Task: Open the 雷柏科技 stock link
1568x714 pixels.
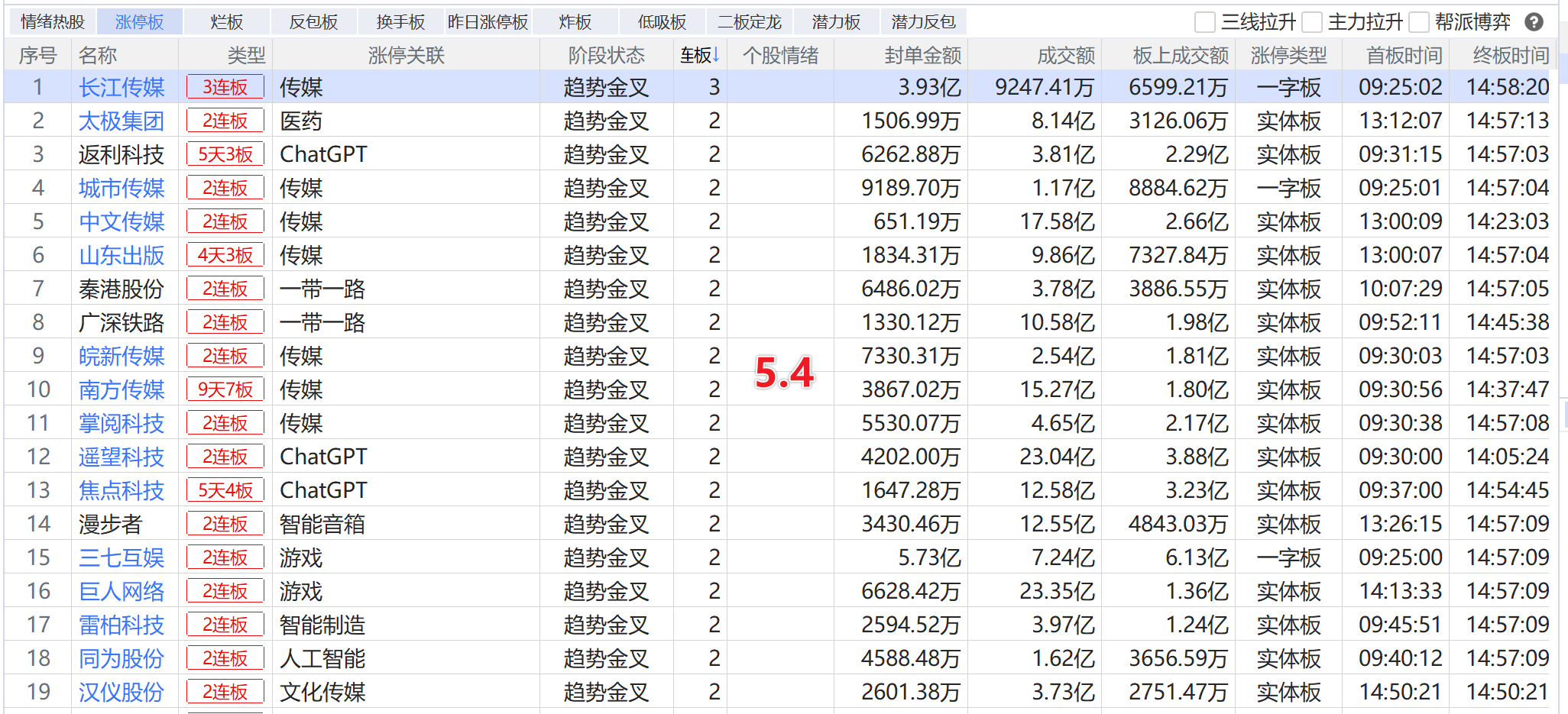Action: pyautogui.click(x=121, y=625)
